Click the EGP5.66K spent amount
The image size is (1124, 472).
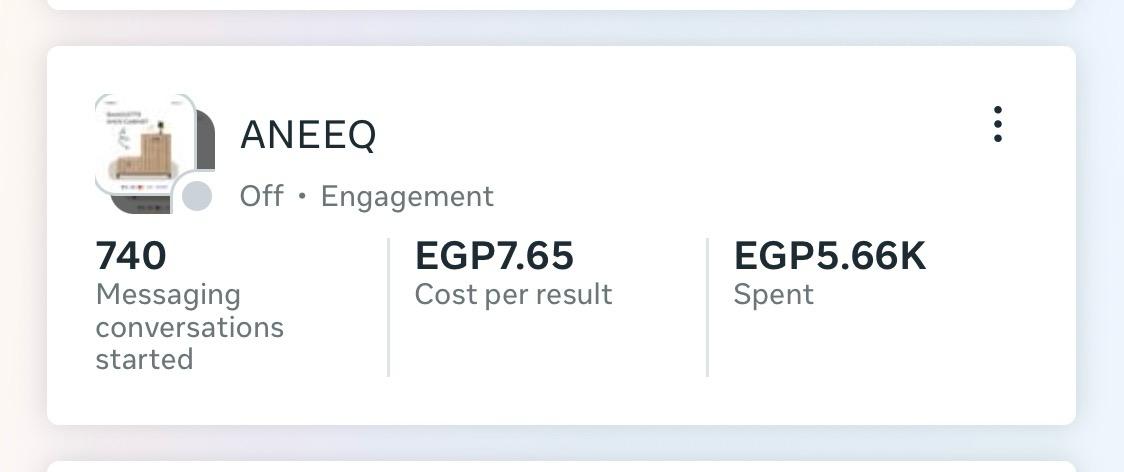tap(830, 256)
